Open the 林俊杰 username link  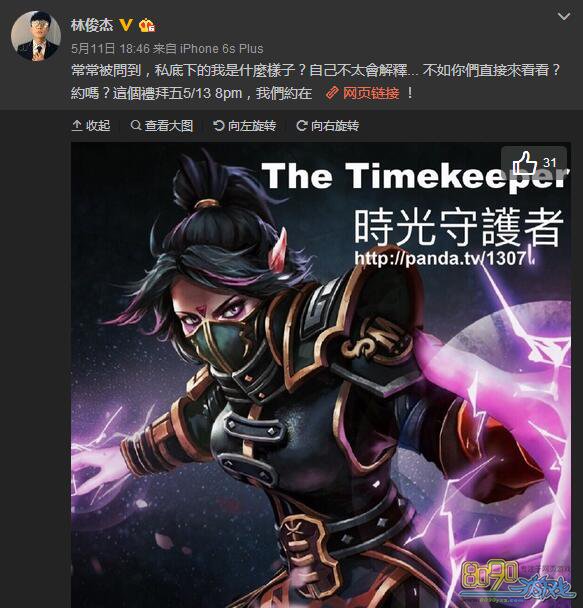92,25
